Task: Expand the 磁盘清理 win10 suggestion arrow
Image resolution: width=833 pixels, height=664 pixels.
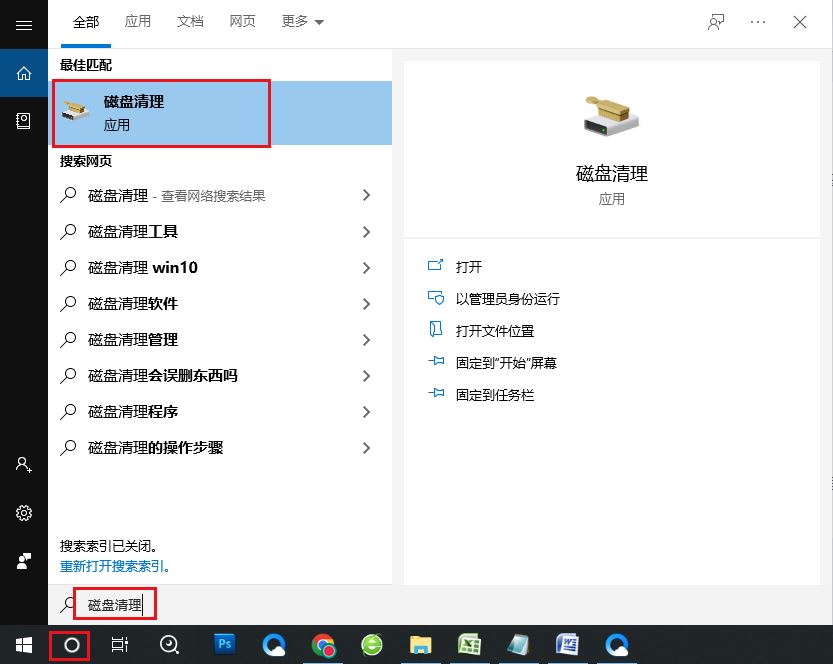Action: pos(366,268)
